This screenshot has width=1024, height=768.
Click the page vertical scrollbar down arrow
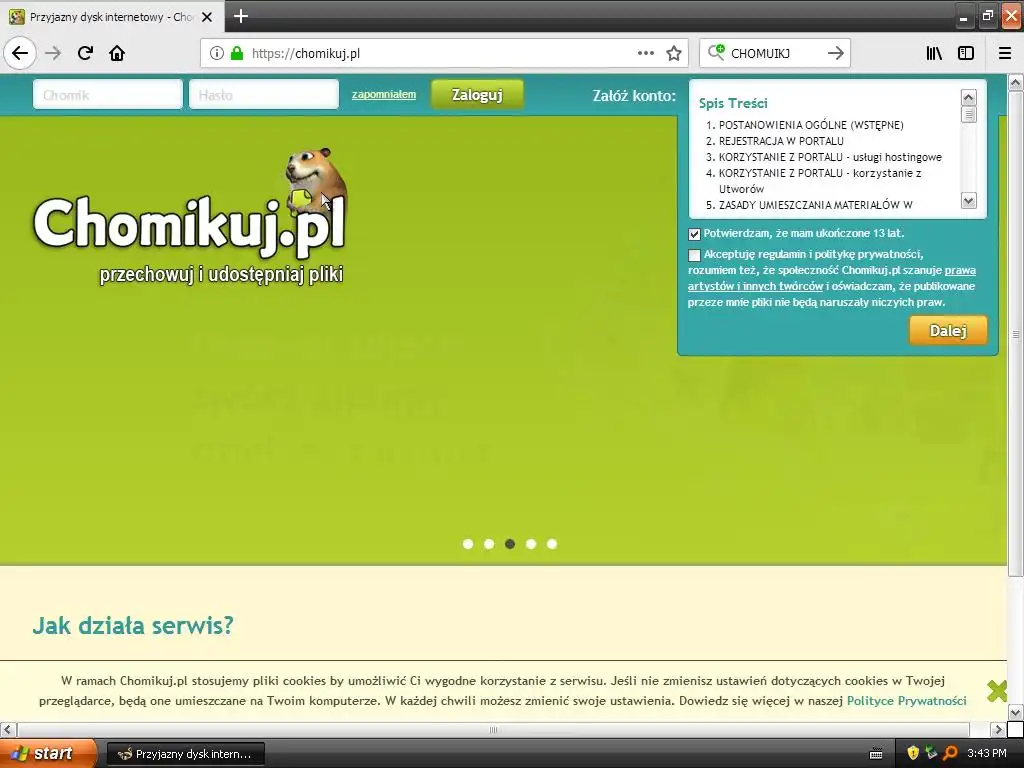point(1016,712)
